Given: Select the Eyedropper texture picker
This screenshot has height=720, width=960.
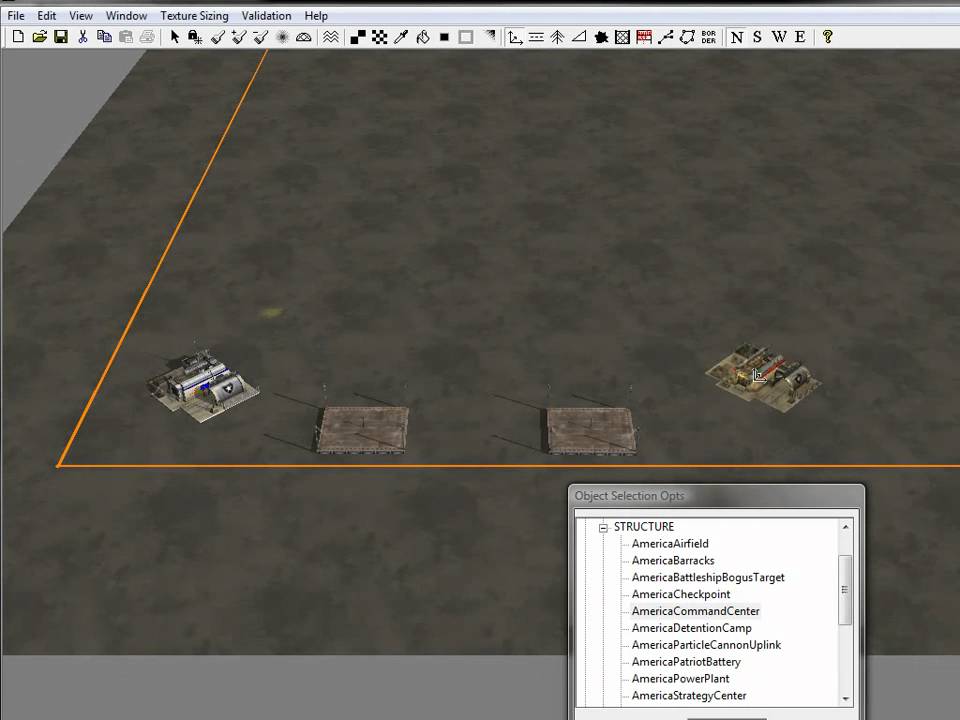Looking at the screenshot, I should tap(401, 37).
